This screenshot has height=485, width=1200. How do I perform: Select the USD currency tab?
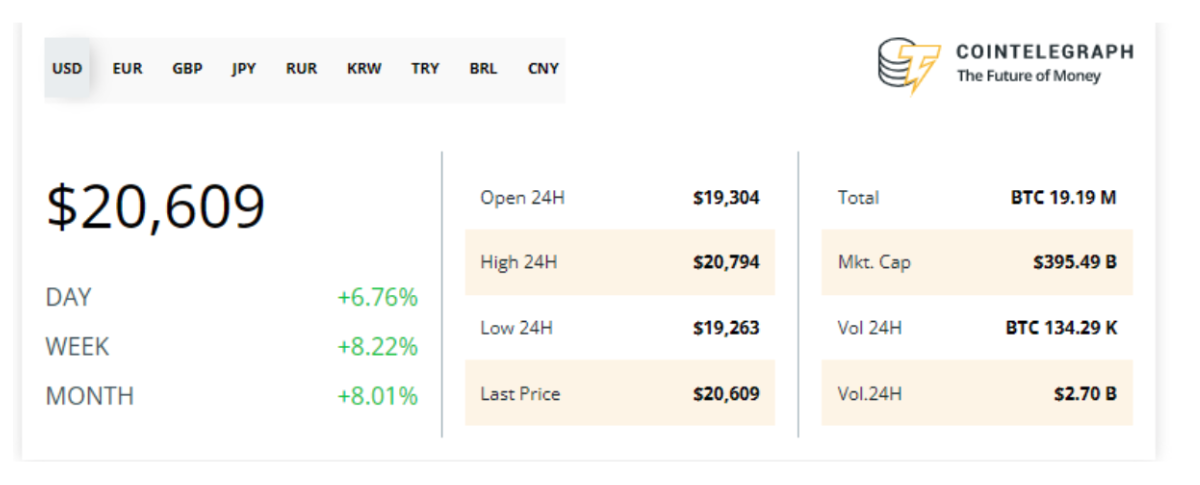pyautogui.click(x=67, y=69)
